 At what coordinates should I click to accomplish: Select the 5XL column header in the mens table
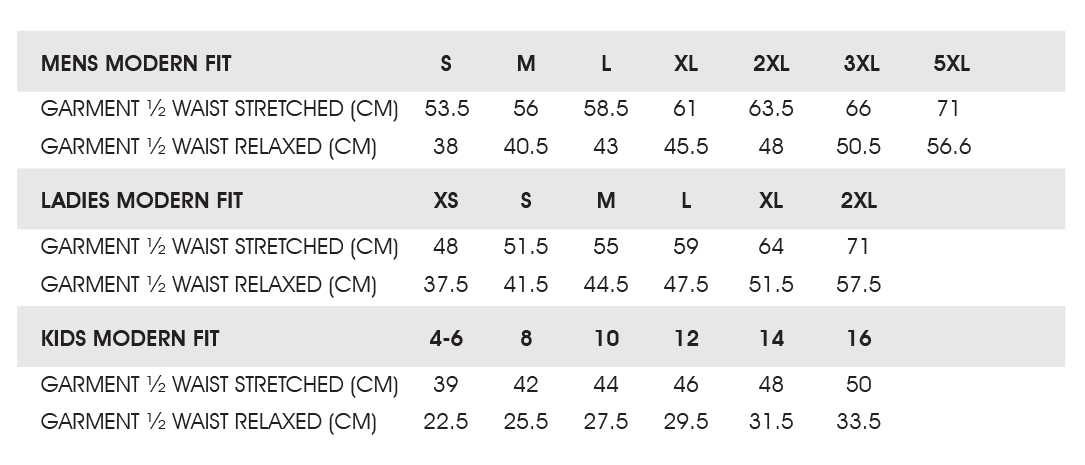point(951,64)
